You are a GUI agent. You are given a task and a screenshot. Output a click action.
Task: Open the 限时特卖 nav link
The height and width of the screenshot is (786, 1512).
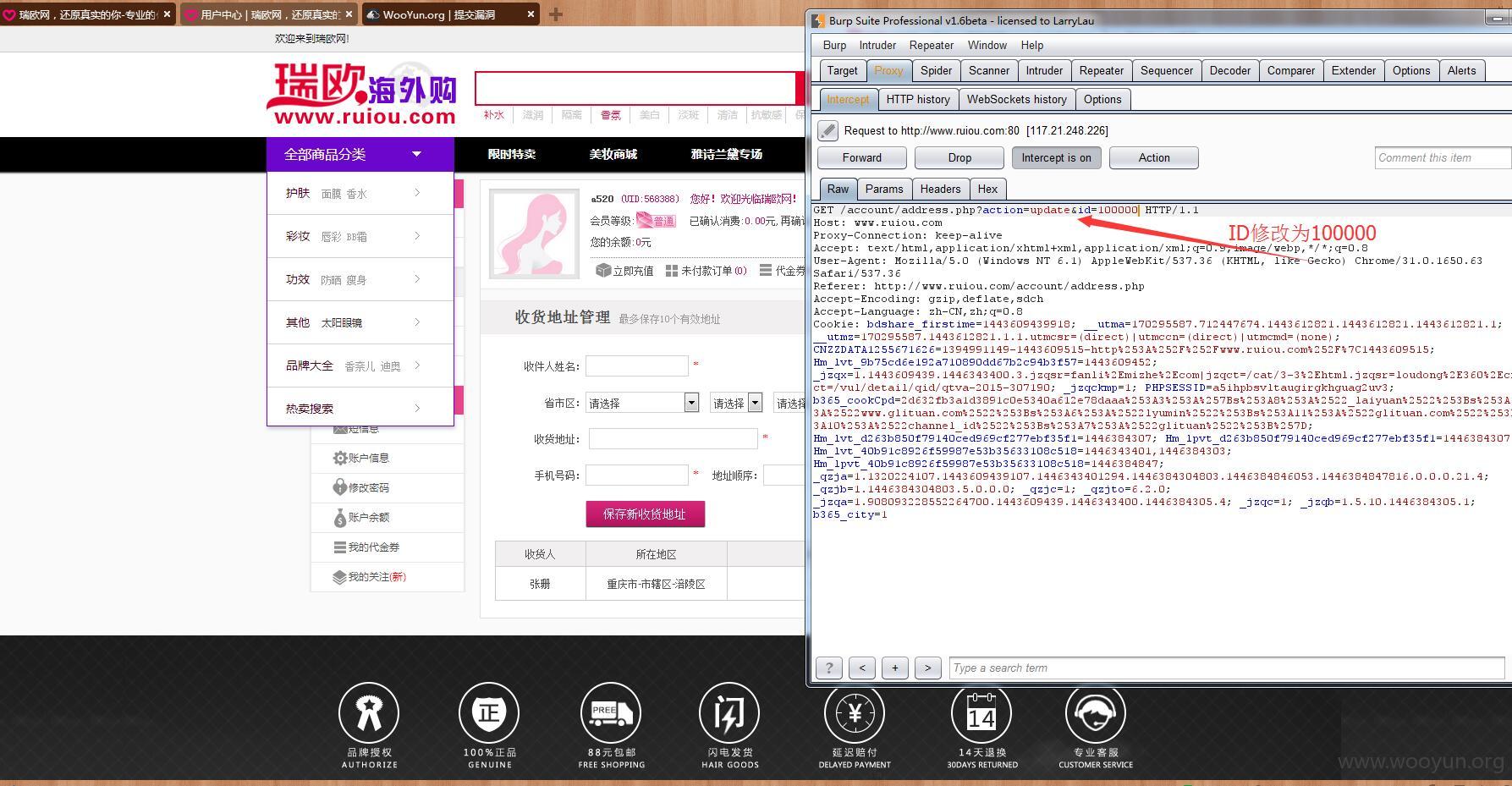[512, 154]
